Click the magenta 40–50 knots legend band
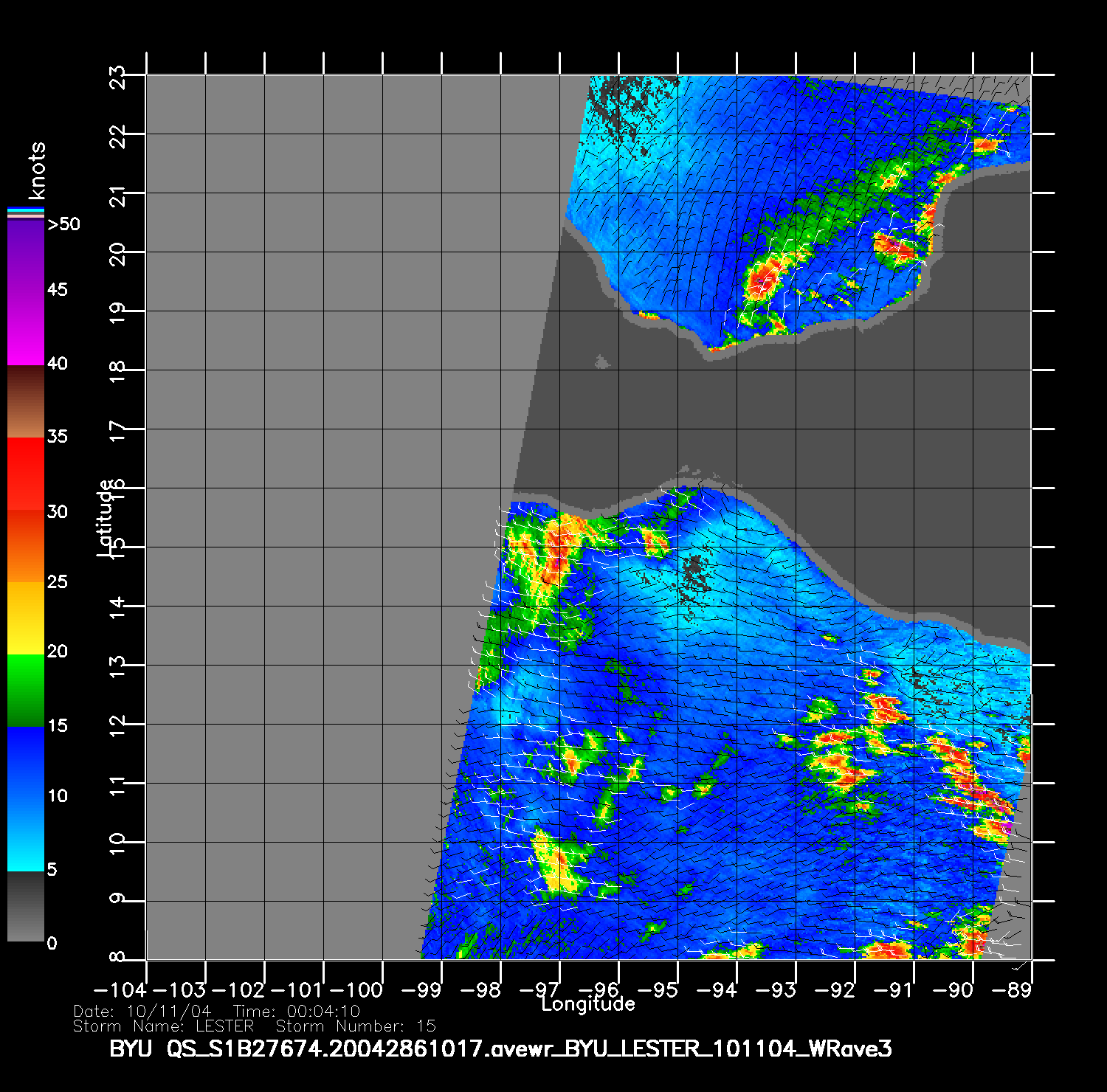This screenshot has width=1107, height=1092. [x=26, y=292]
